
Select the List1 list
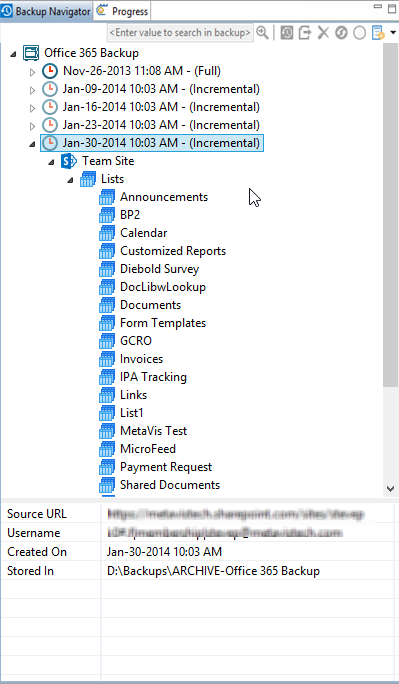pyautogui.click(x=132, y=413)
